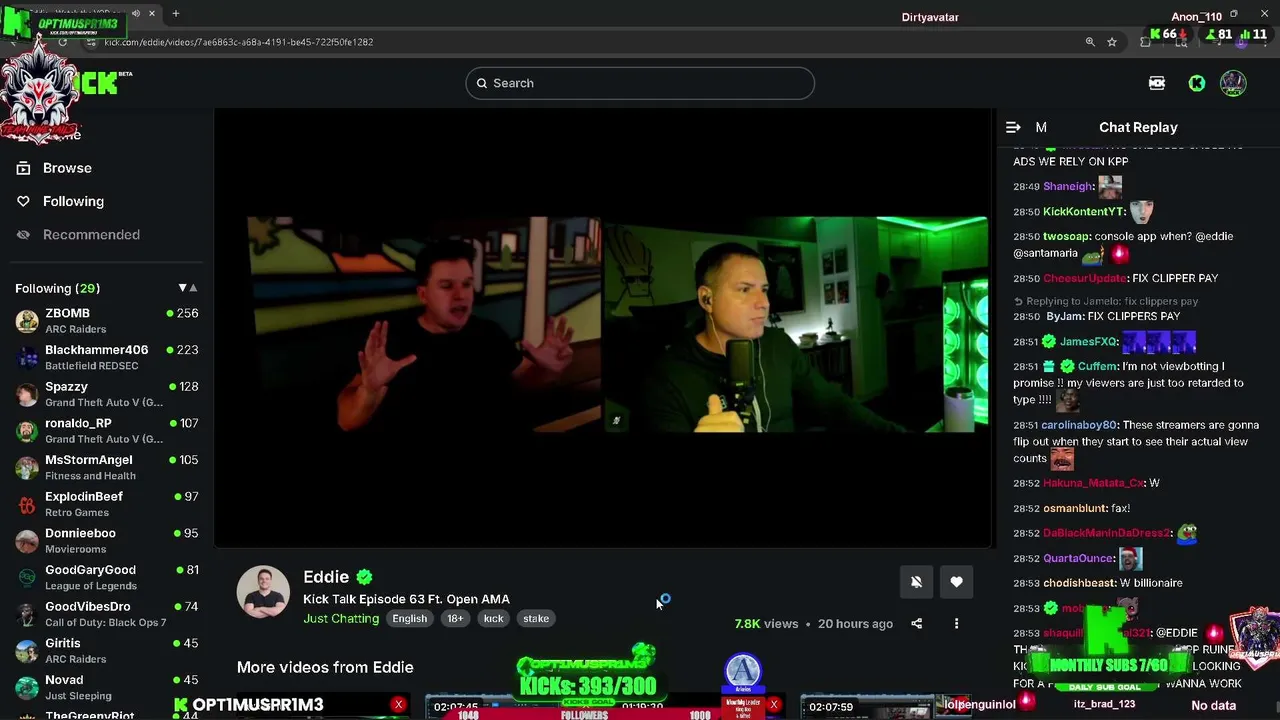Click carolinaboy80 username in chat
Screen dimensions: 1280x720
pos(1079,425)
